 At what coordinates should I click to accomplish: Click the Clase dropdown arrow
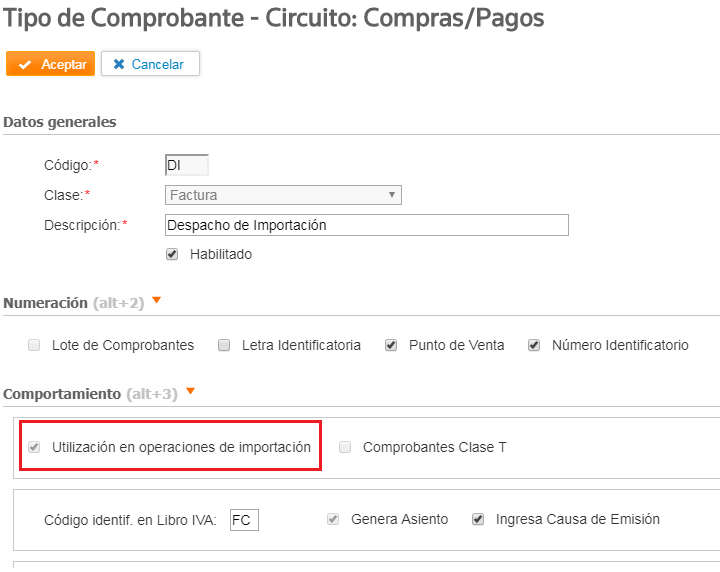click(392, 195)
